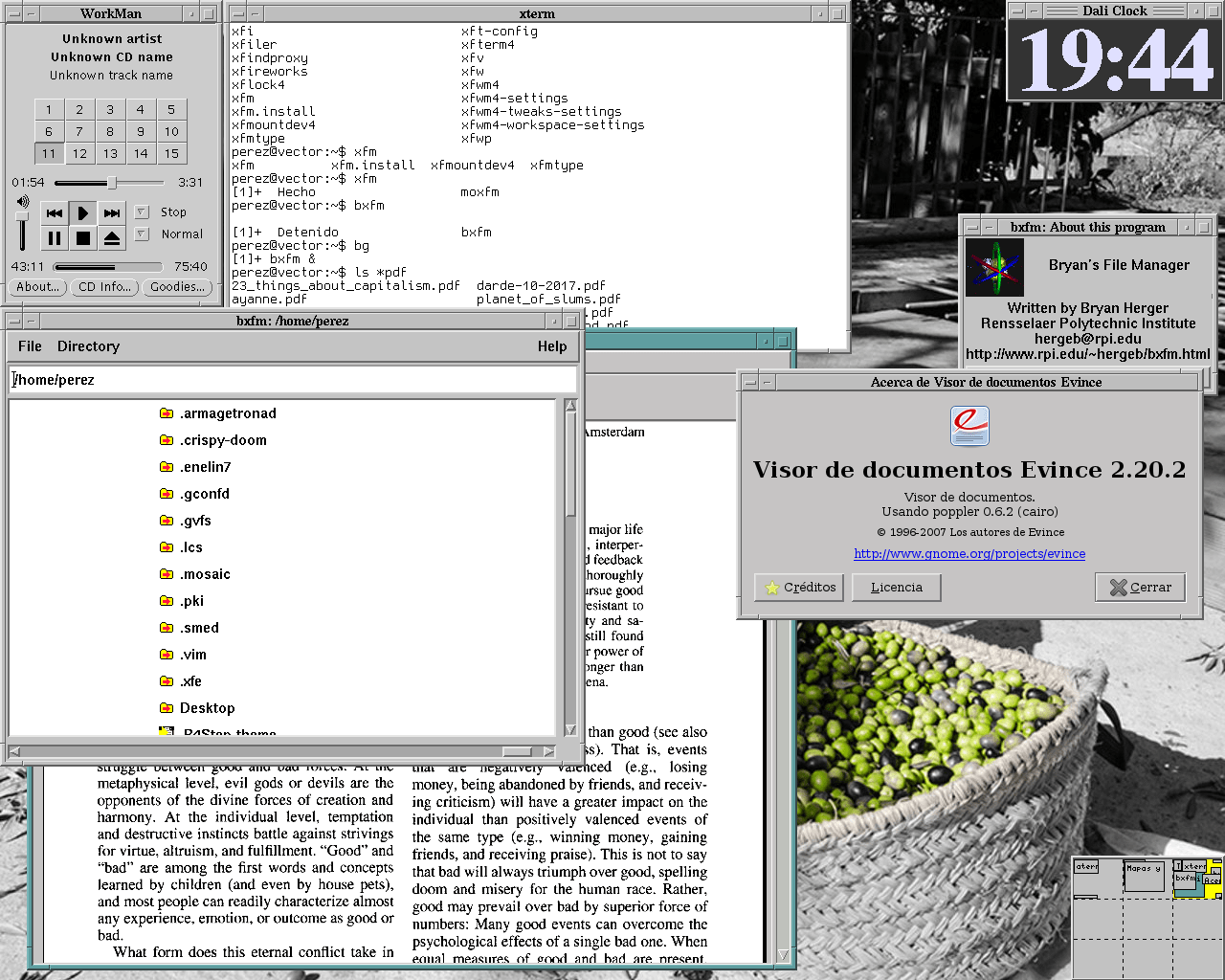
Task: Click bxfm horizontal scrollbar left arrow
Action: point(15,751)
